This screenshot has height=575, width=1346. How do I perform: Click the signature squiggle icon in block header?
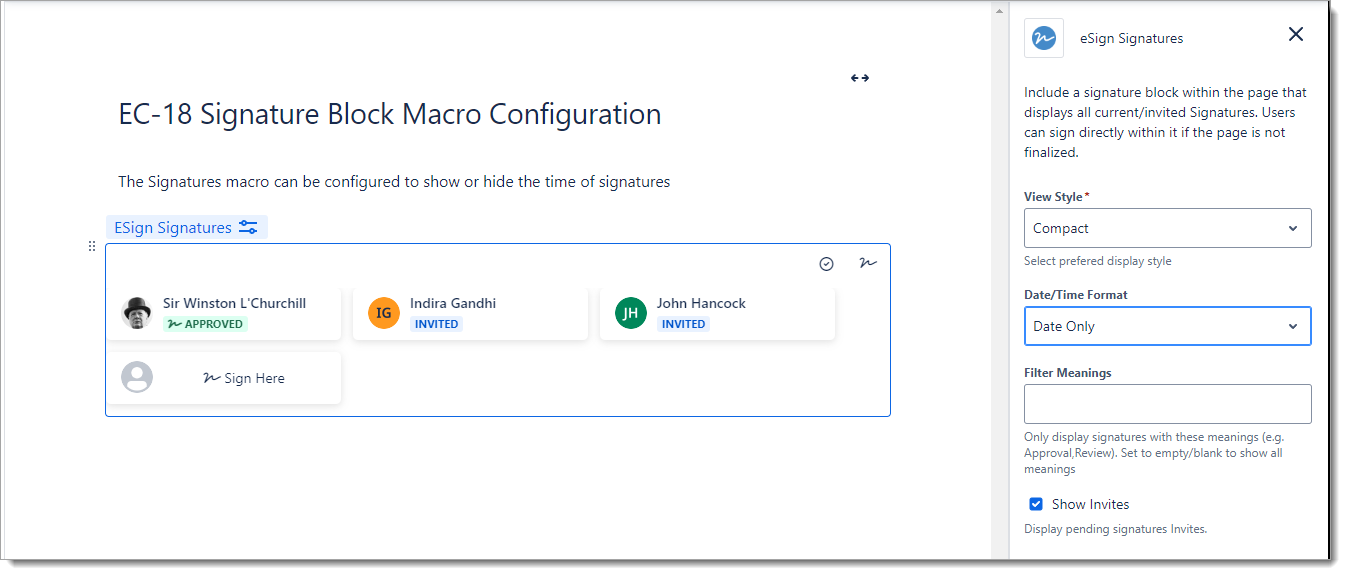pos(867,263)
